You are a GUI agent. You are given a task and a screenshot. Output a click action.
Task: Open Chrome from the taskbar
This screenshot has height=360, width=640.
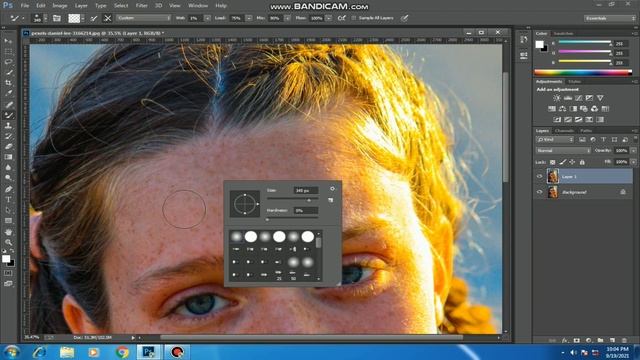pos(122,352)
